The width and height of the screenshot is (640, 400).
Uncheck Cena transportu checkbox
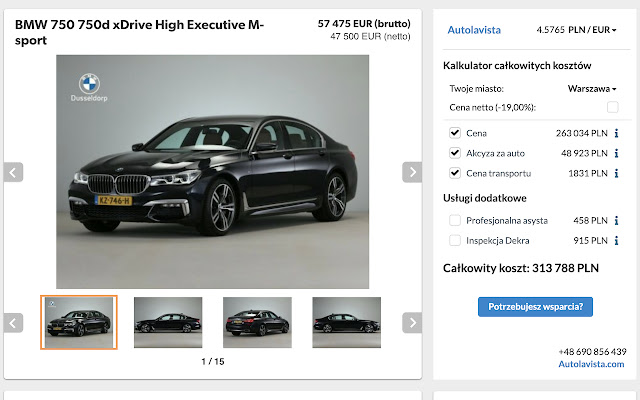click(455, 173)
